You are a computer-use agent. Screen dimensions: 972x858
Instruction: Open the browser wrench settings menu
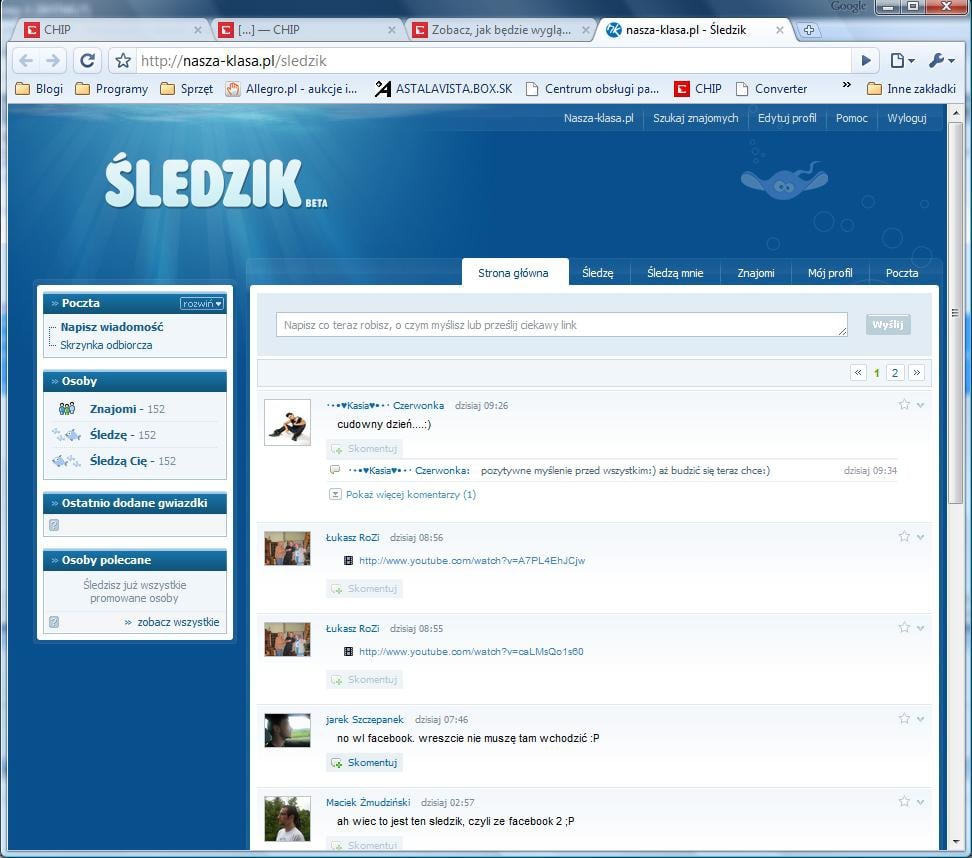click(x=940, y=61)
